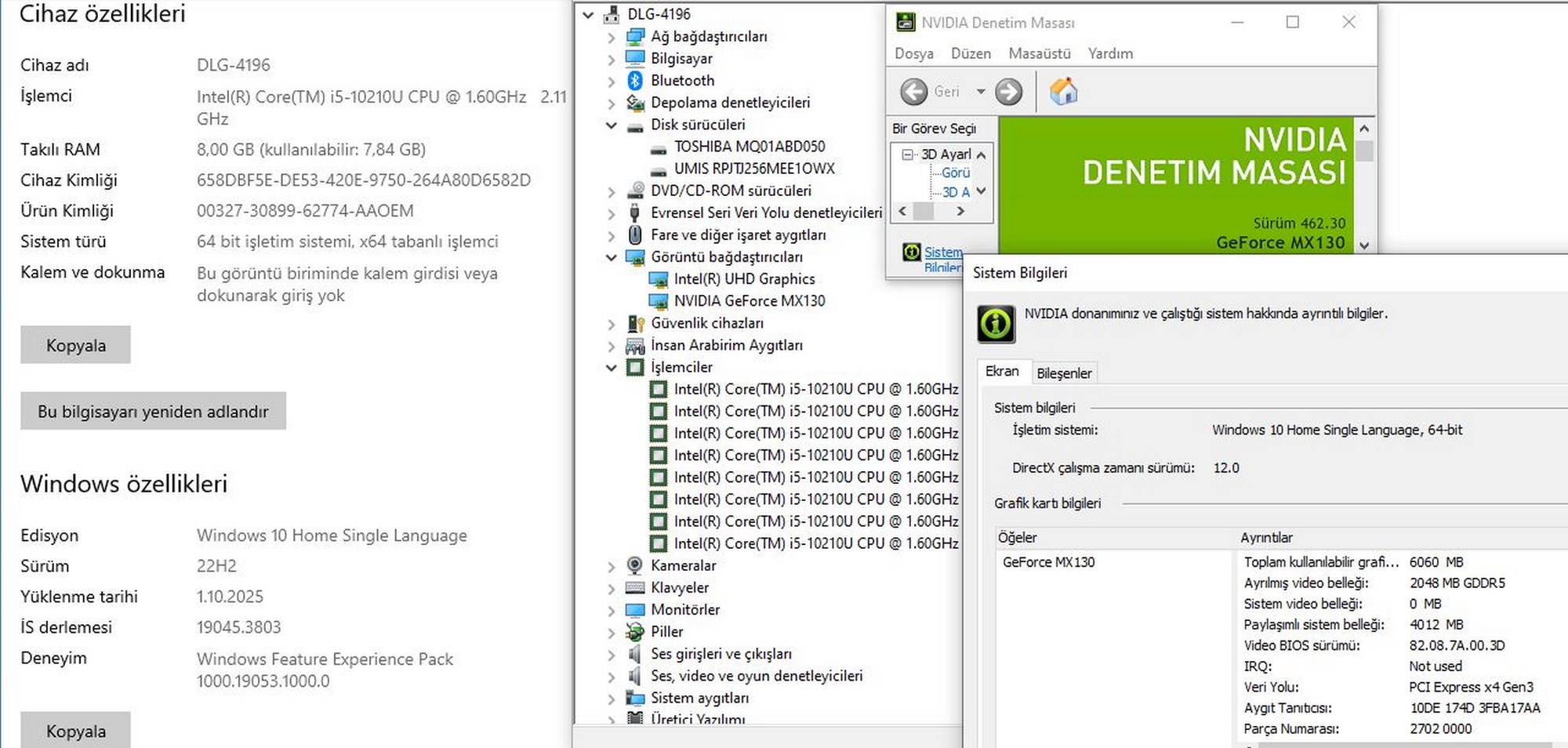This screenshot has width=1568, height=748.
Task: Switch to the Bileşenler tab
Action: pyautogui.click(x=1063, y=373)
